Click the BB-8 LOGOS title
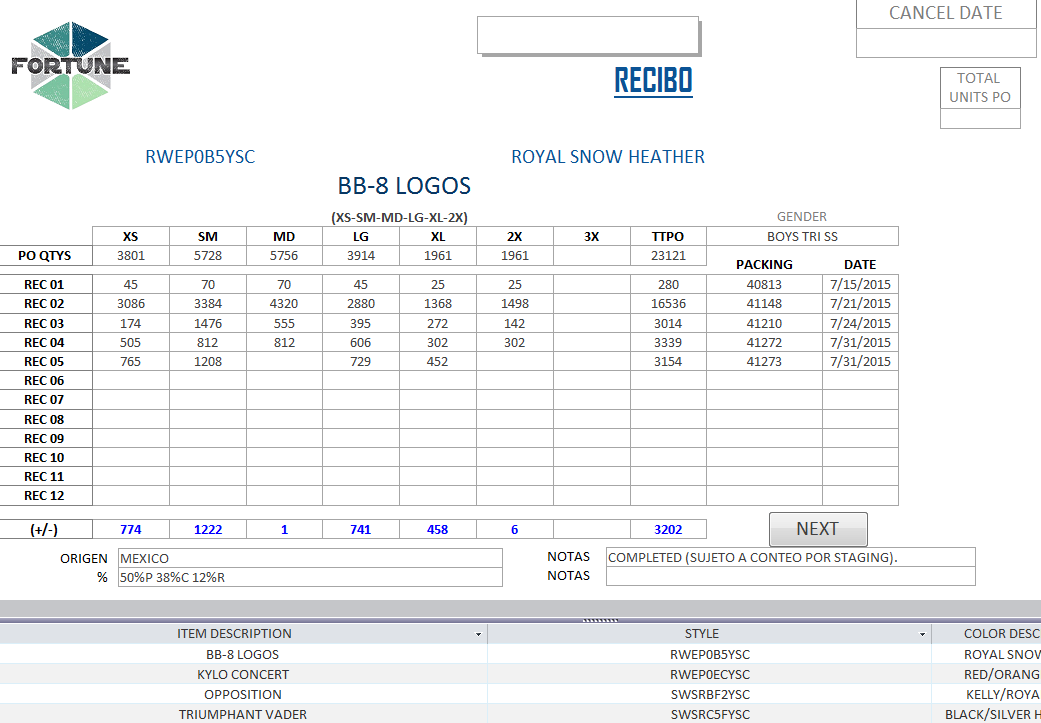 tap(404, 185)
